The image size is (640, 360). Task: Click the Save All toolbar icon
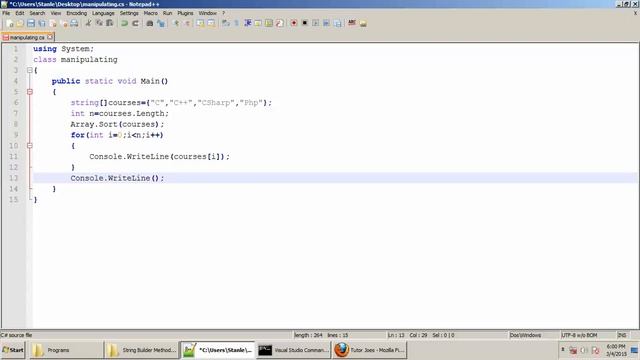(x=42, y=23)
